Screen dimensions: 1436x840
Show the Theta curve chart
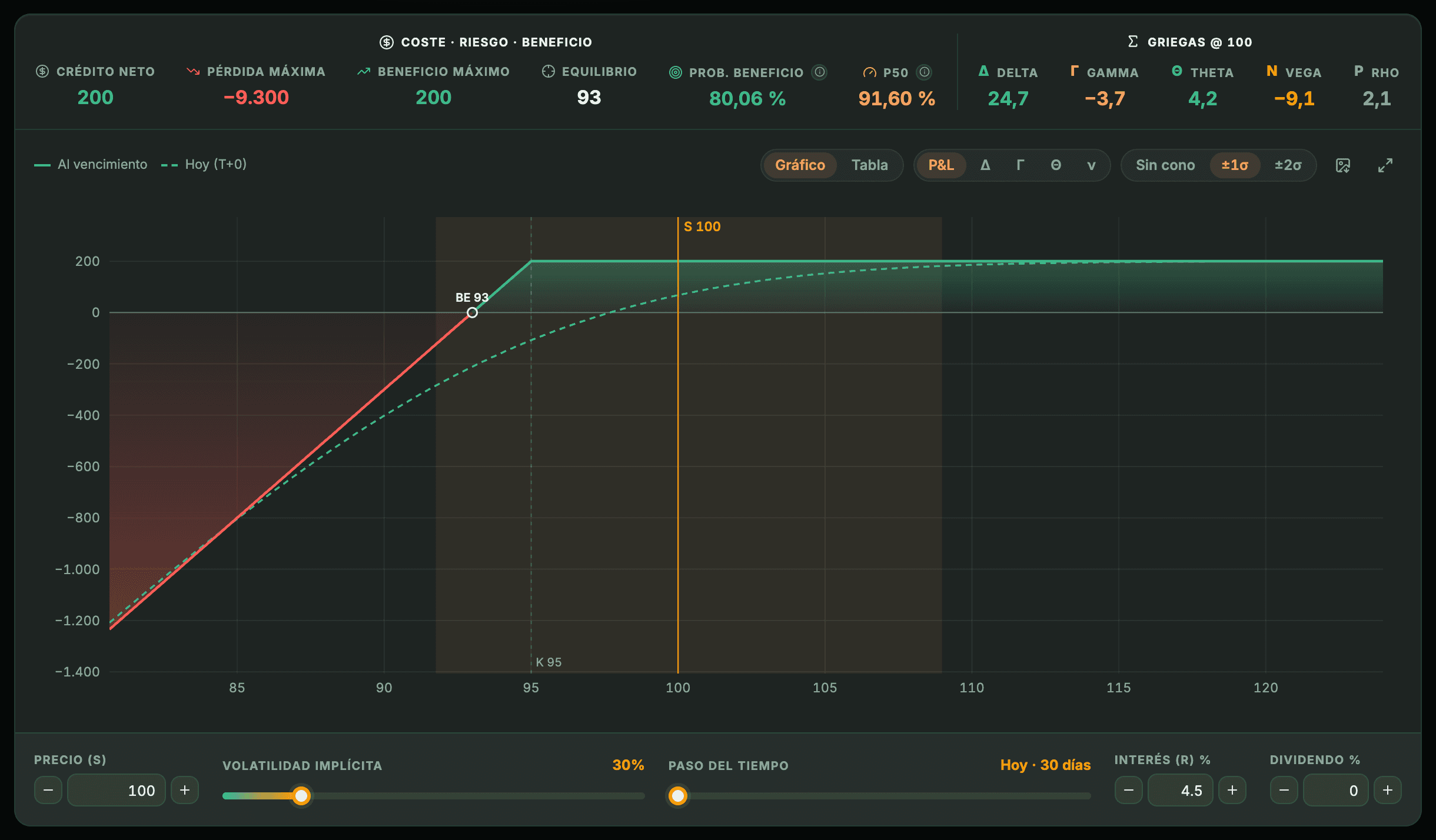pyautogui.click(x=1056, y=165)
